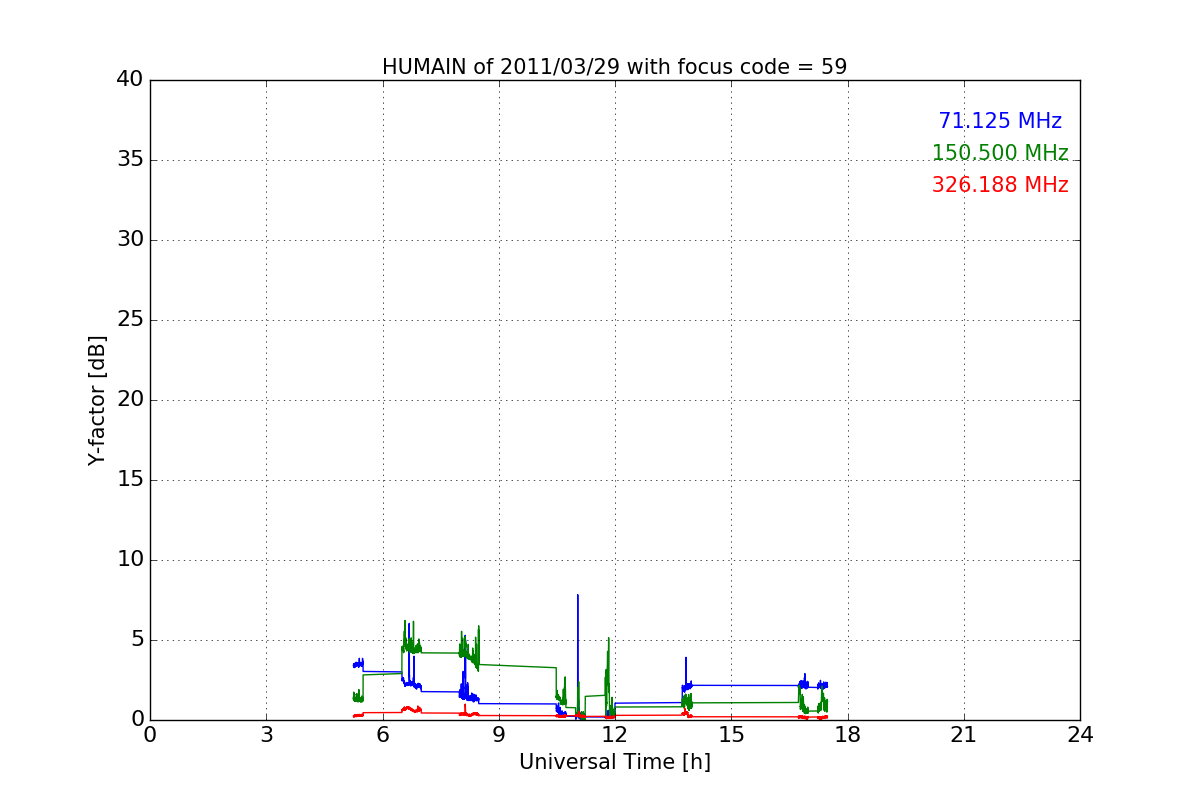This screenshot has width=1200, height=800.
Task: Click the x-axis tick label 24
Action: pos(1080,735)
